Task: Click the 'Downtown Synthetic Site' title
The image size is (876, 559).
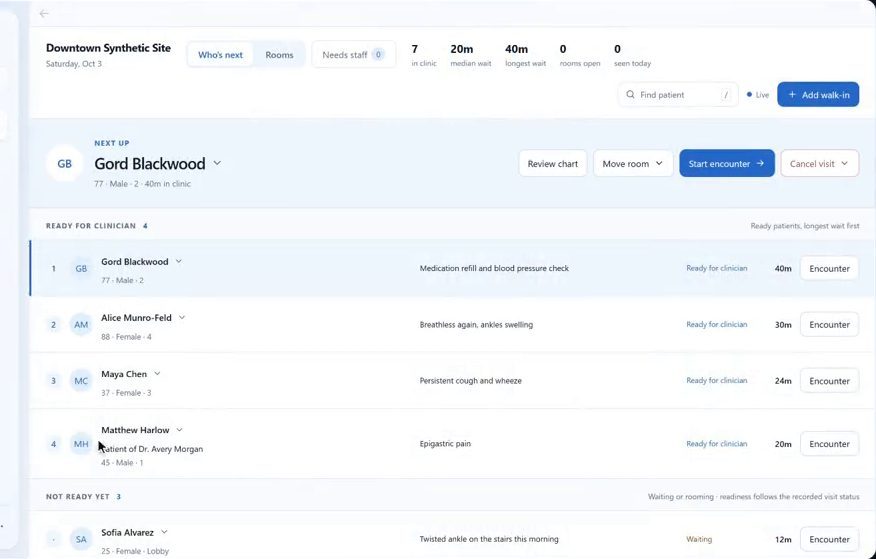Action: pyautogui.click(x=108, y=48)
